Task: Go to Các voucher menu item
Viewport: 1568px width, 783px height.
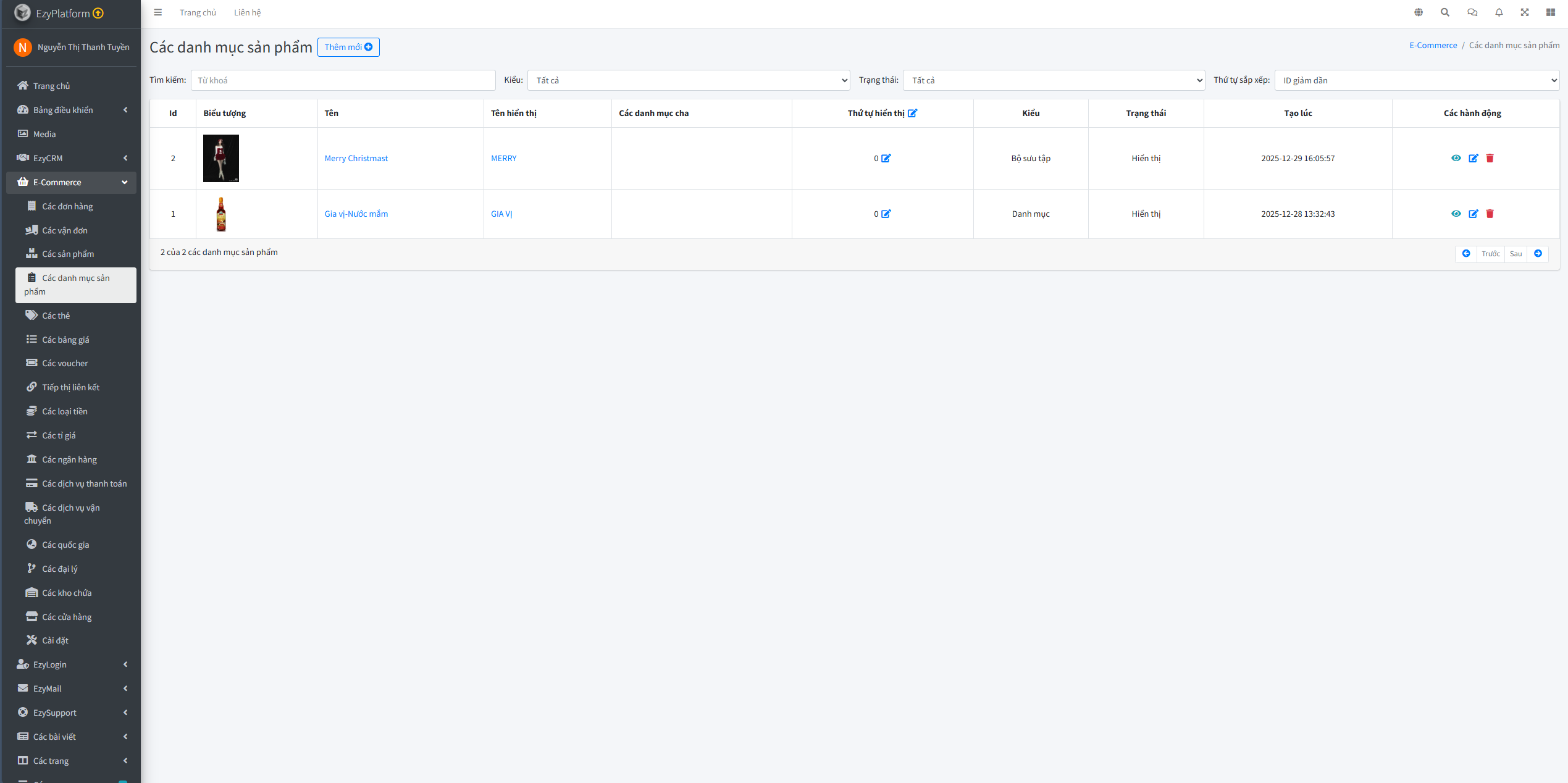Action: (x=65, y=363)
